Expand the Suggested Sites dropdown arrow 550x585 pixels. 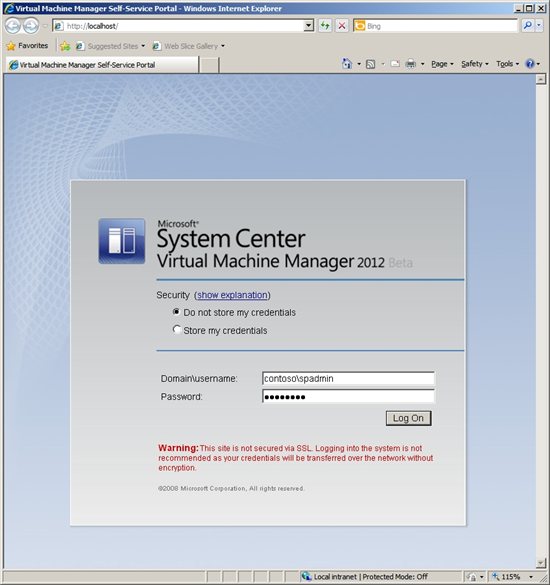[143, 46]
